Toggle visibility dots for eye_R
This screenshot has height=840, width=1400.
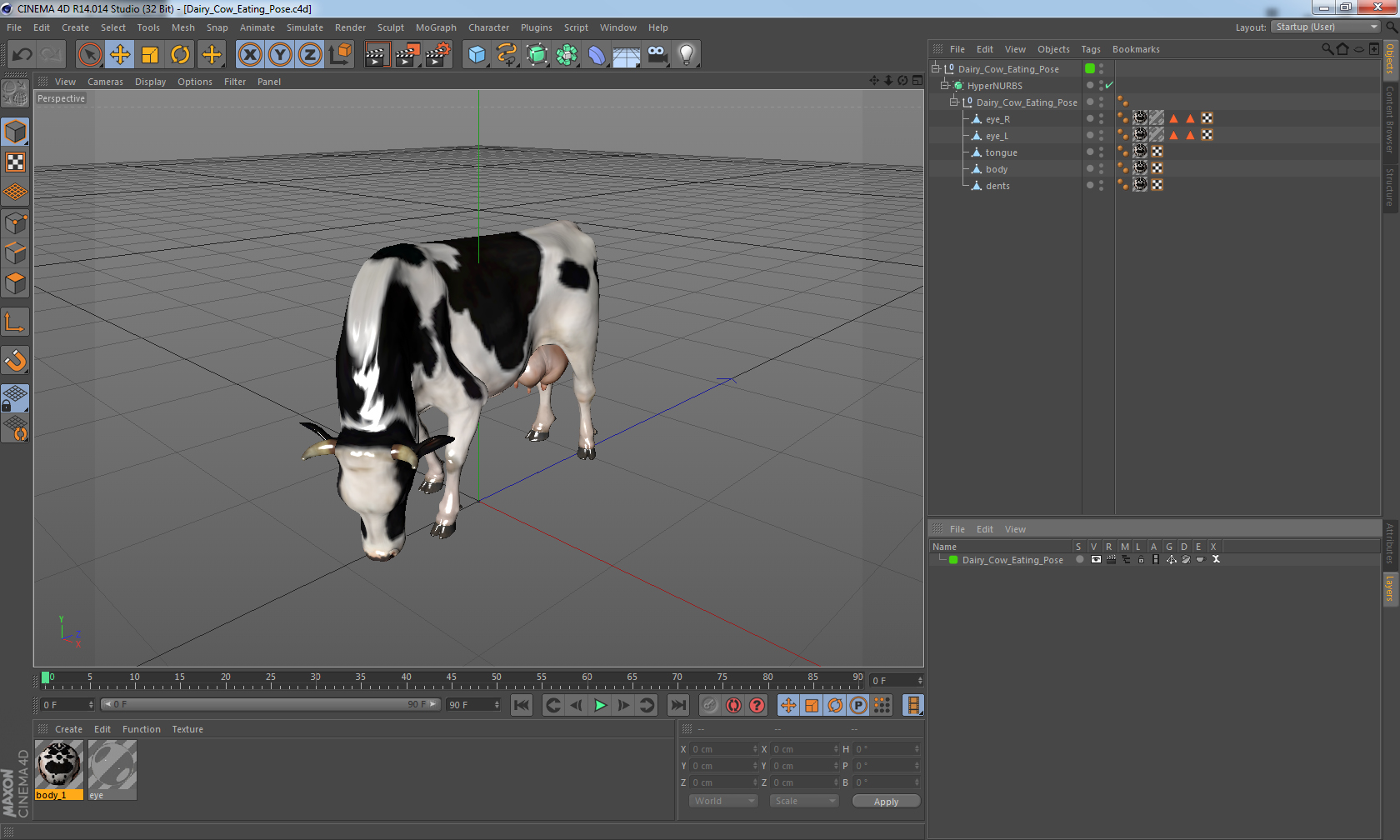click(x=1101, y=119)
